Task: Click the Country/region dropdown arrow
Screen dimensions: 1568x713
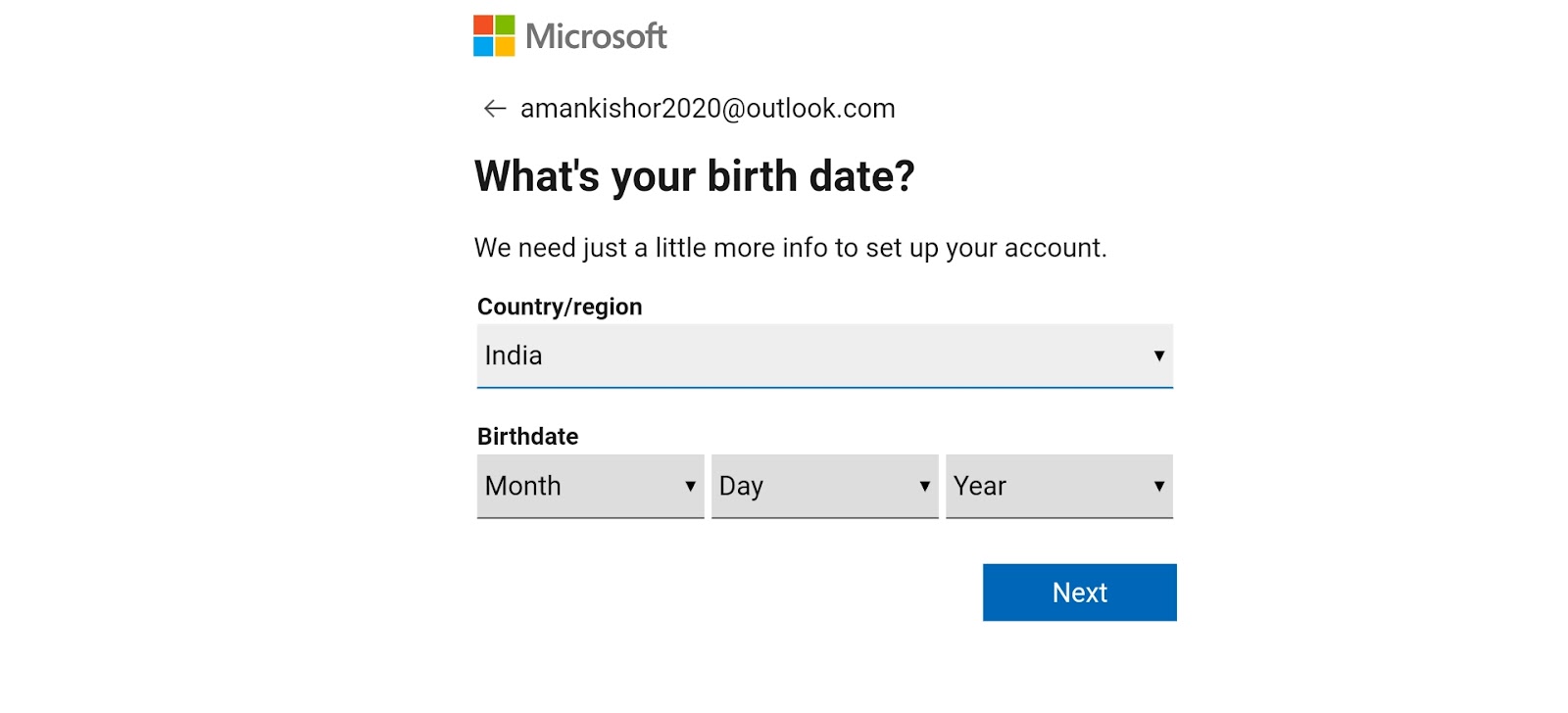Action: (x=1158, y=356)
